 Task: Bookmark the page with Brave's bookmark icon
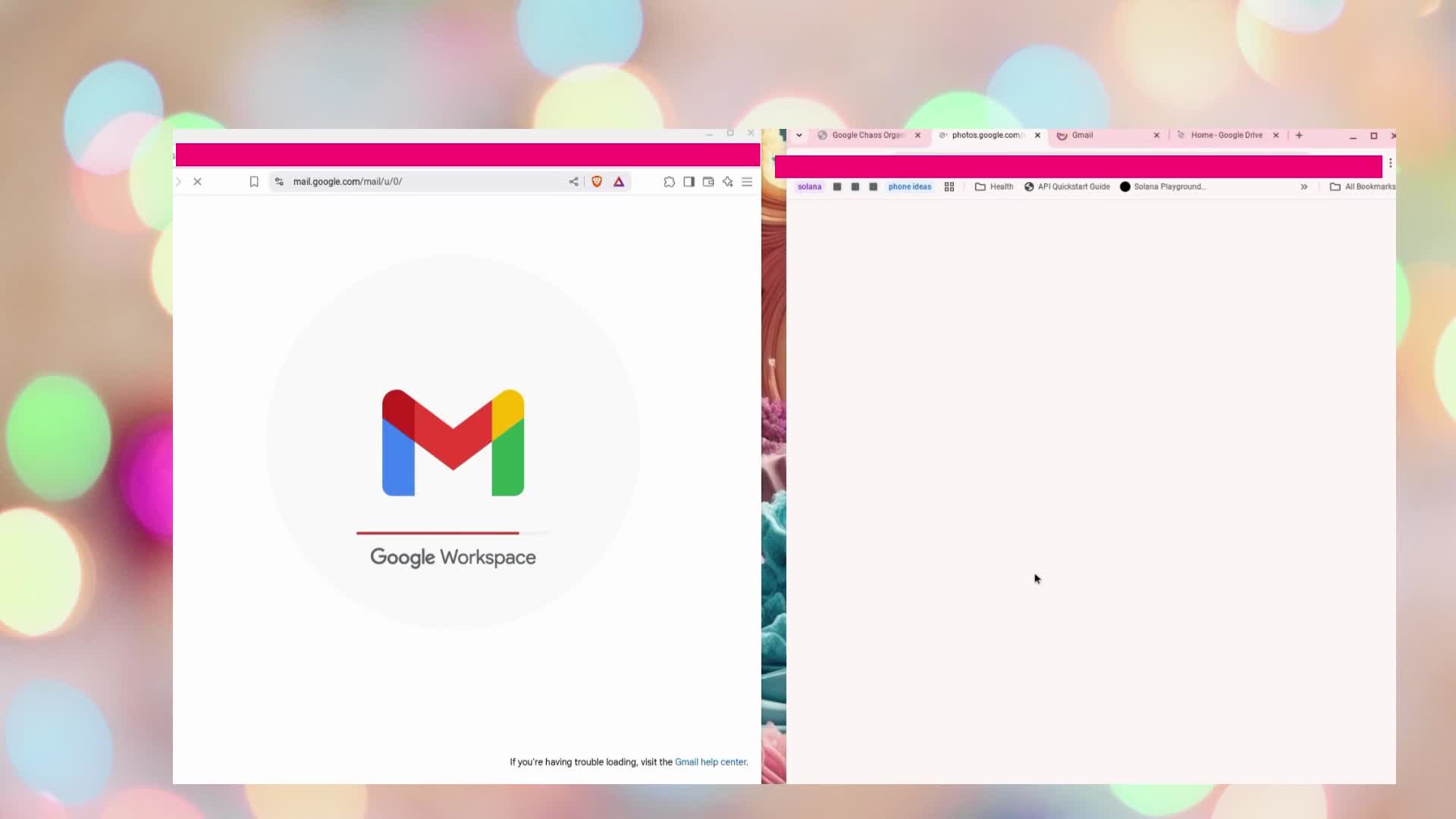pyautogui.click(x=254, y=182)
